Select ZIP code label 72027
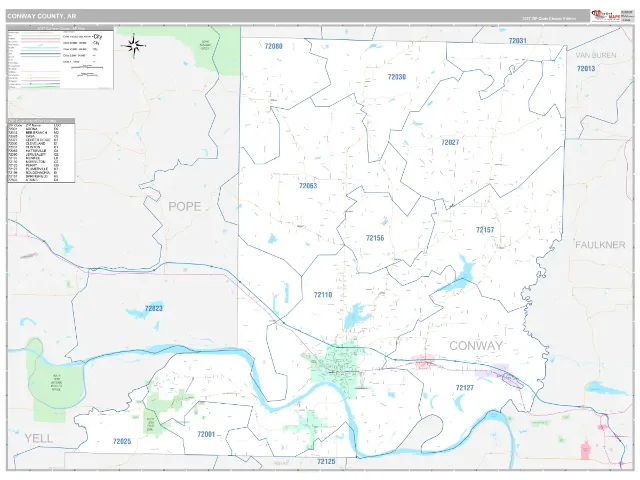The height and width of the screenshot is (480, 640). point(450,142)
